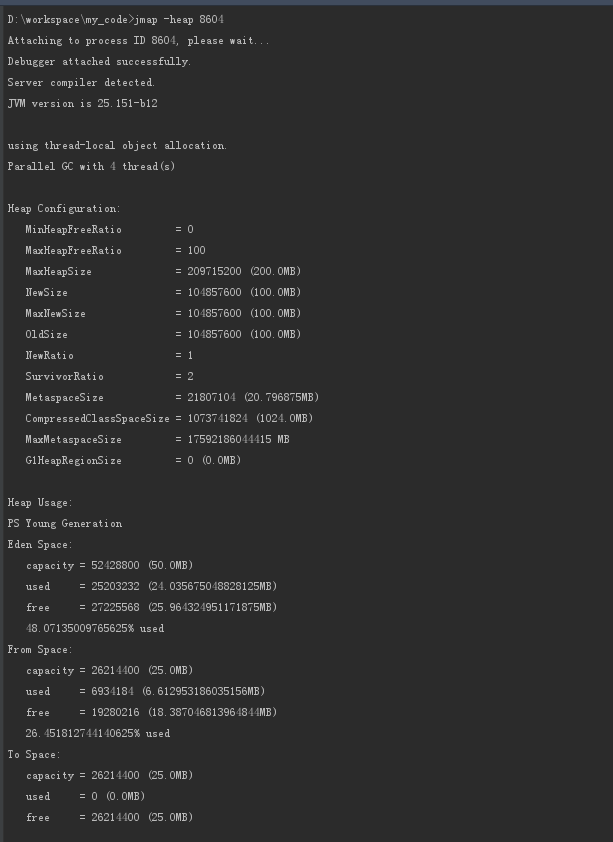Click the Heap Usage heading

point(40,503)
